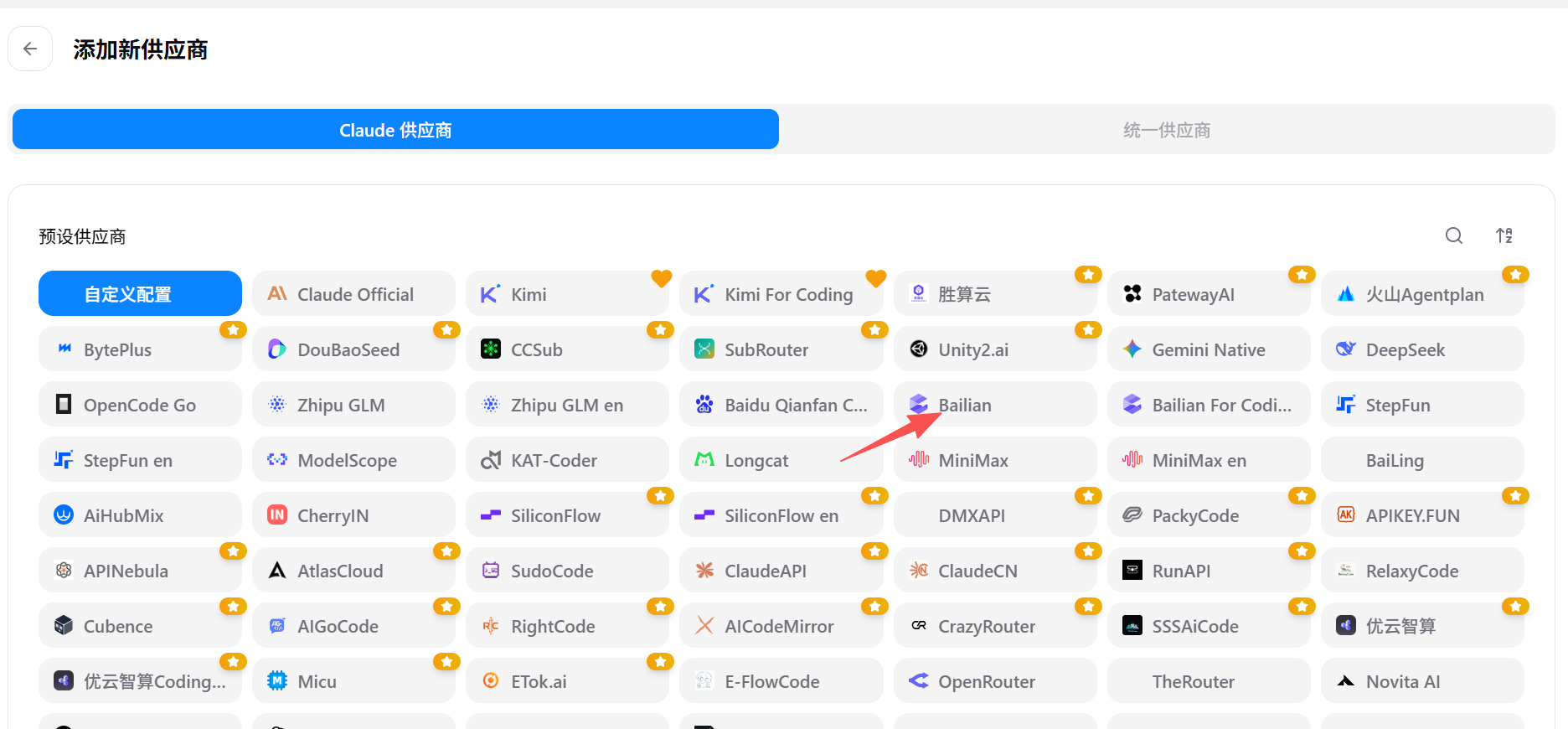Click the StepFun logo icon

[x=1346, y=404]
